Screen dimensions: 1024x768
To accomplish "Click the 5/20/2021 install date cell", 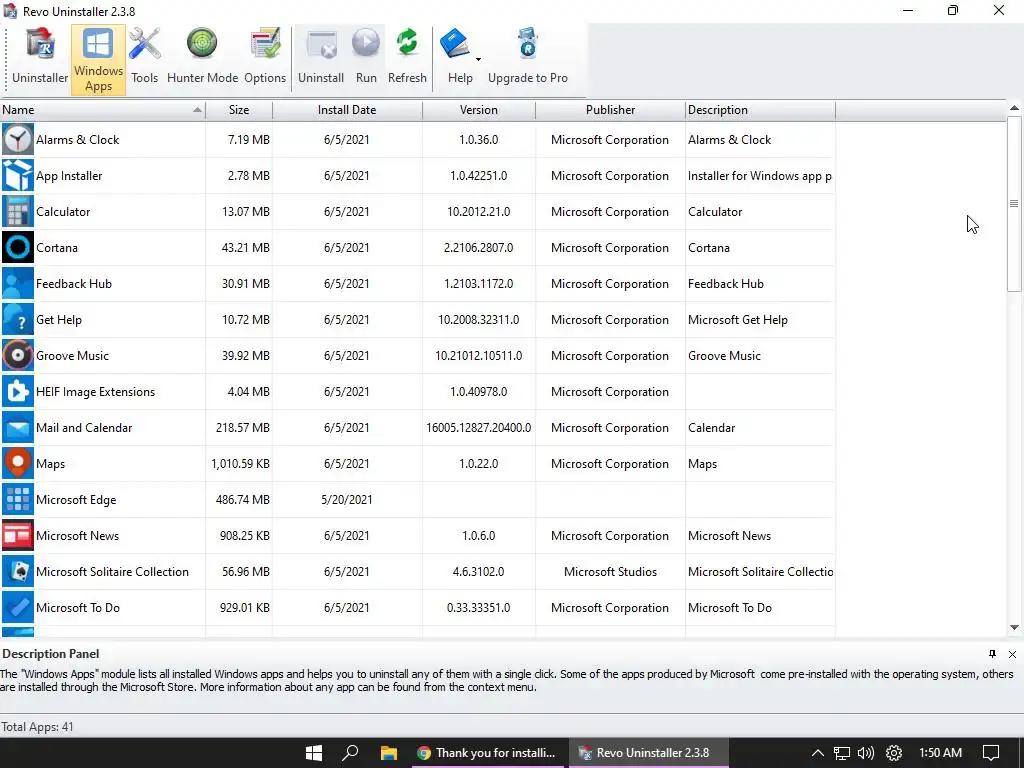I will 347,500.
